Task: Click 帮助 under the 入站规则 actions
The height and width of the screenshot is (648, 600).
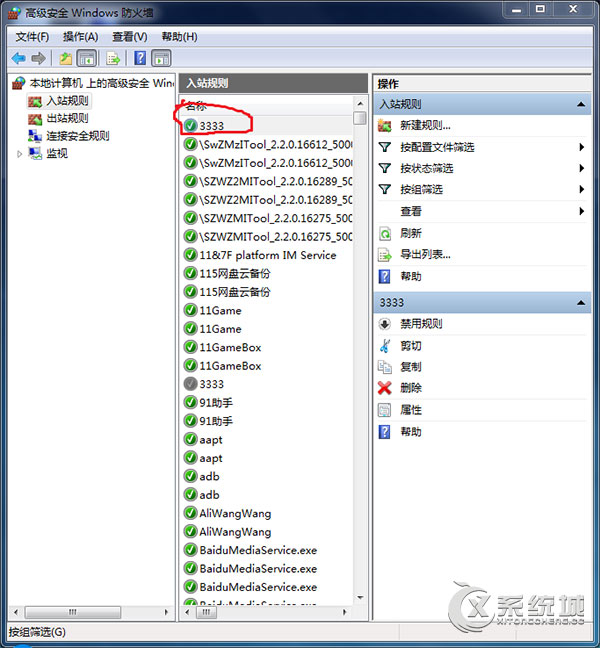Action: tap(411, 276)
